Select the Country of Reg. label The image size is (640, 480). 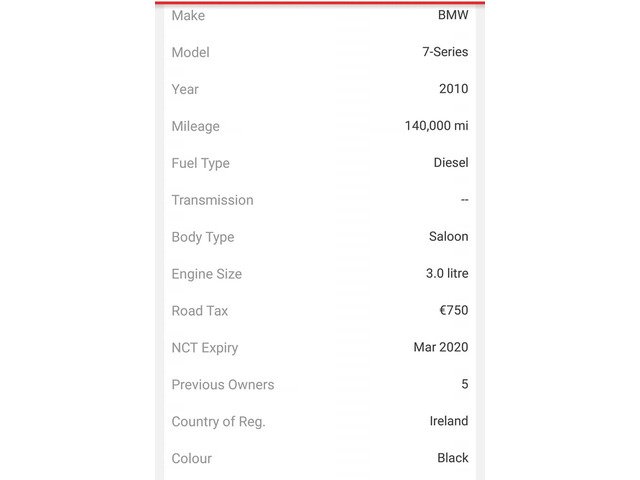218,422
